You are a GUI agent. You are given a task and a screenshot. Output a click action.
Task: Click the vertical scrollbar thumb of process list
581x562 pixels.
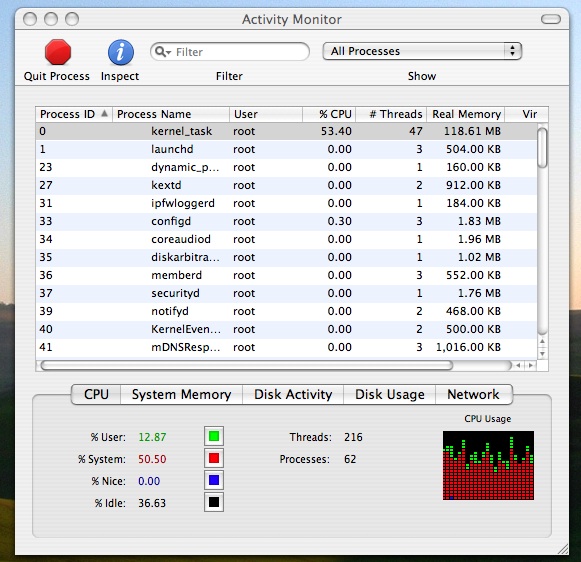click(x=542, y=147)
